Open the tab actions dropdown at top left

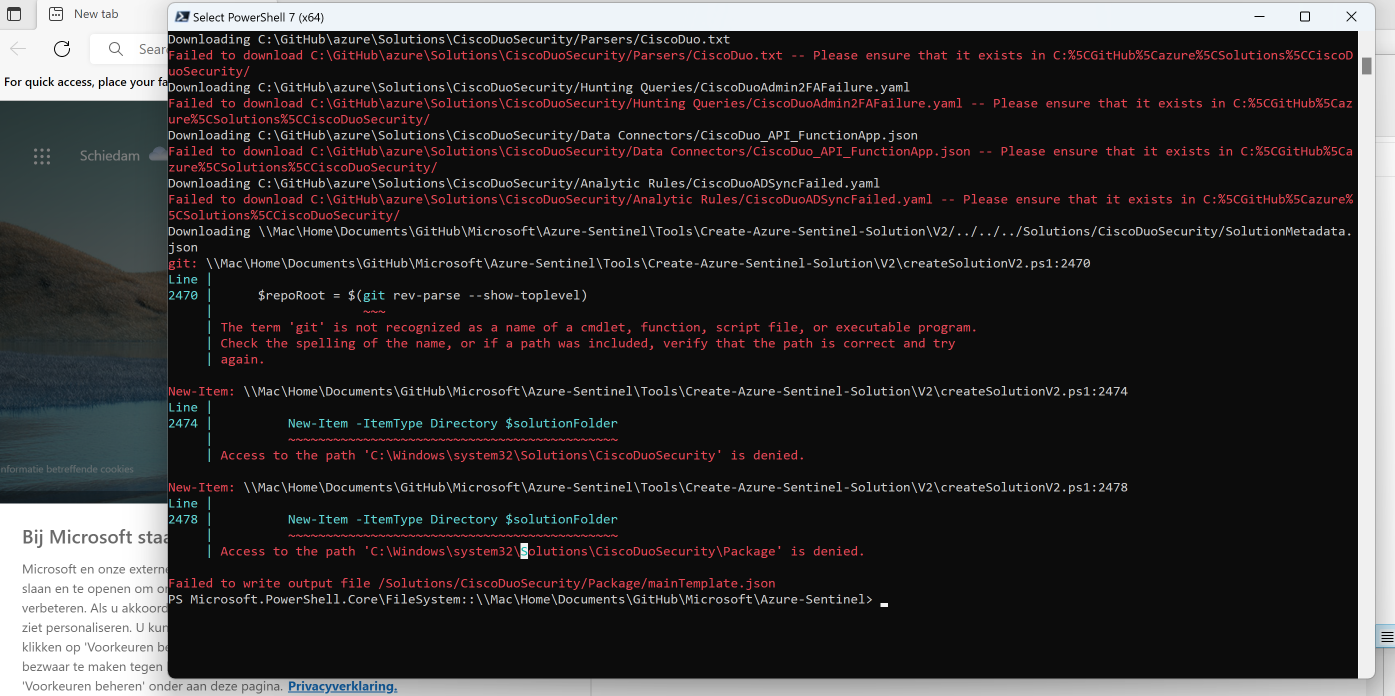[15, 15]
